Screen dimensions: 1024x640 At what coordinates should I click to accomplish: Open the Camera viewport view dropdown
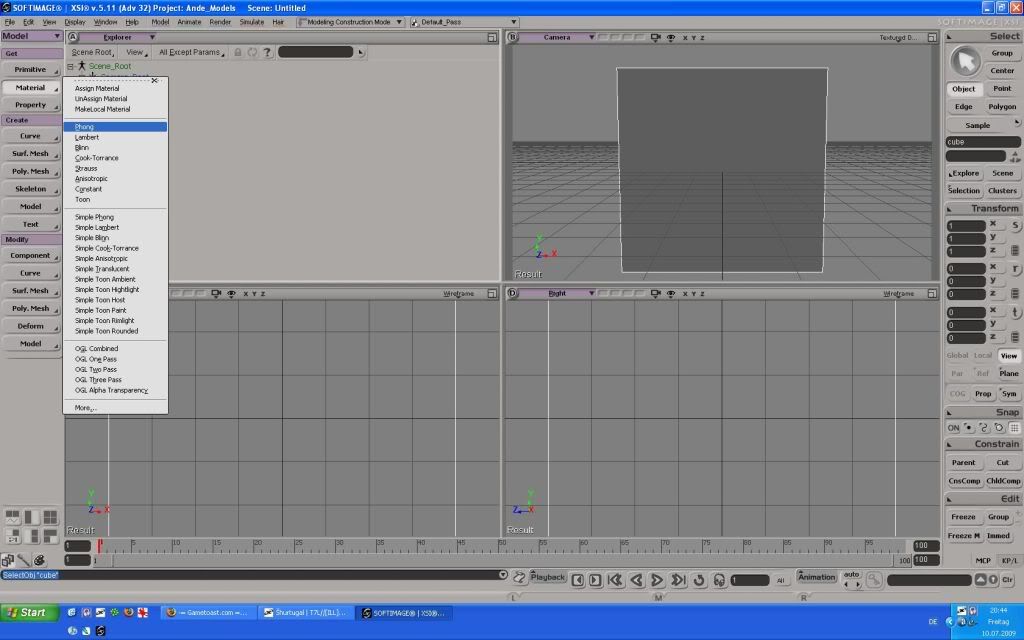tap(558, 37)
